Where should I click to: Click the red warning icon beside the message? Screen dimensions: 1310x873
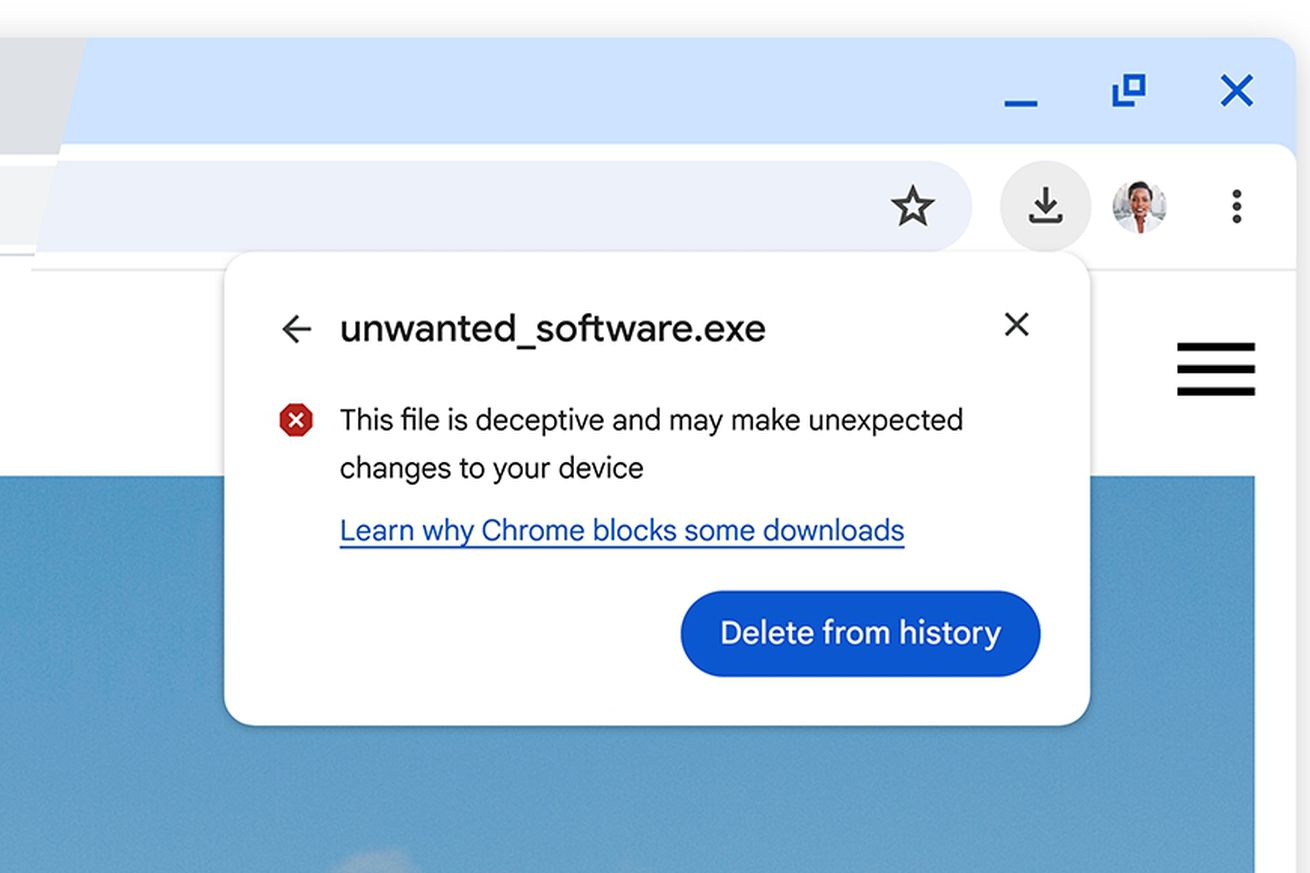[x=296, y=421]
